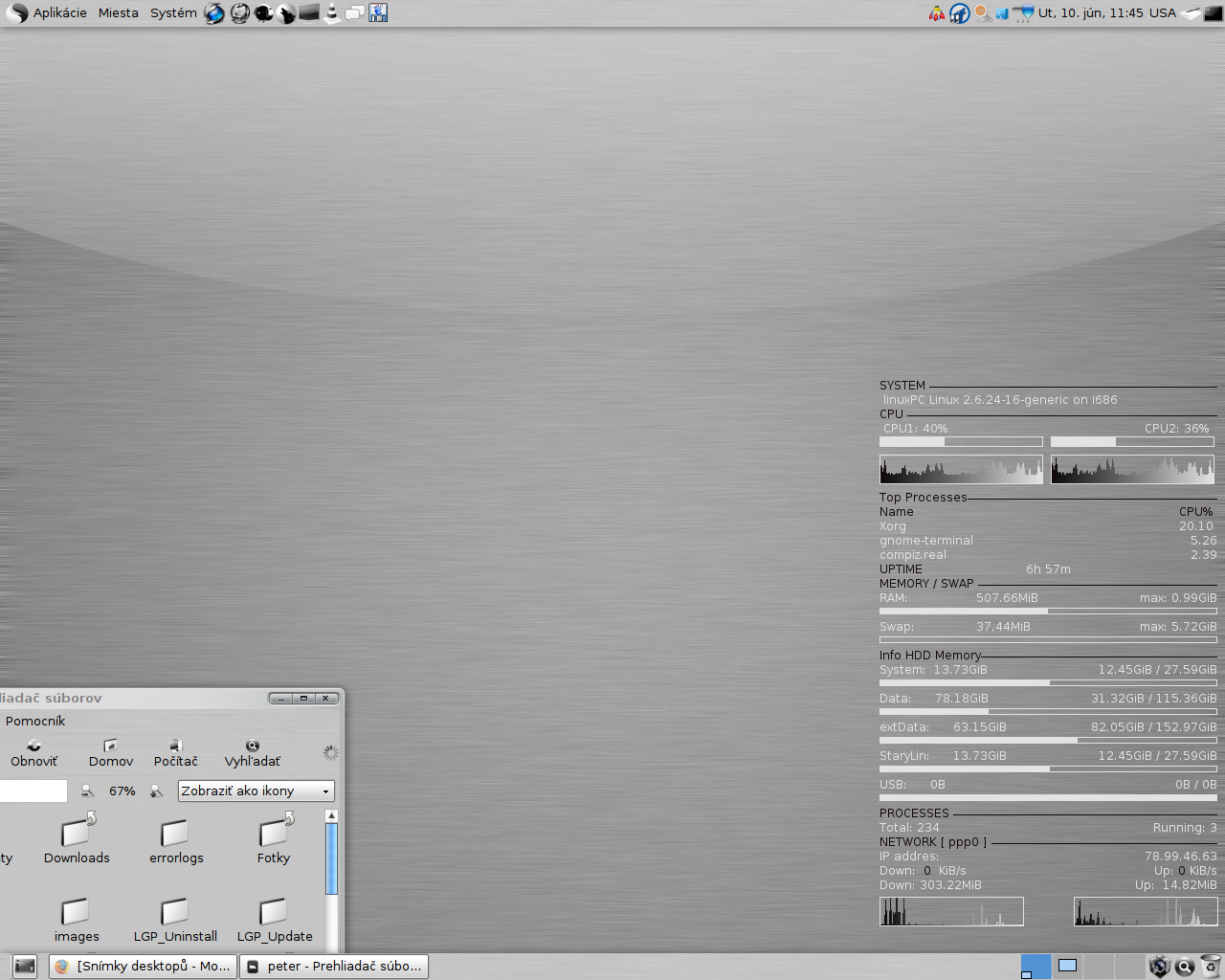Click the blue wolf circle tray icon
The width and height of the screenshot is (1225, 980).
[960, 13]
